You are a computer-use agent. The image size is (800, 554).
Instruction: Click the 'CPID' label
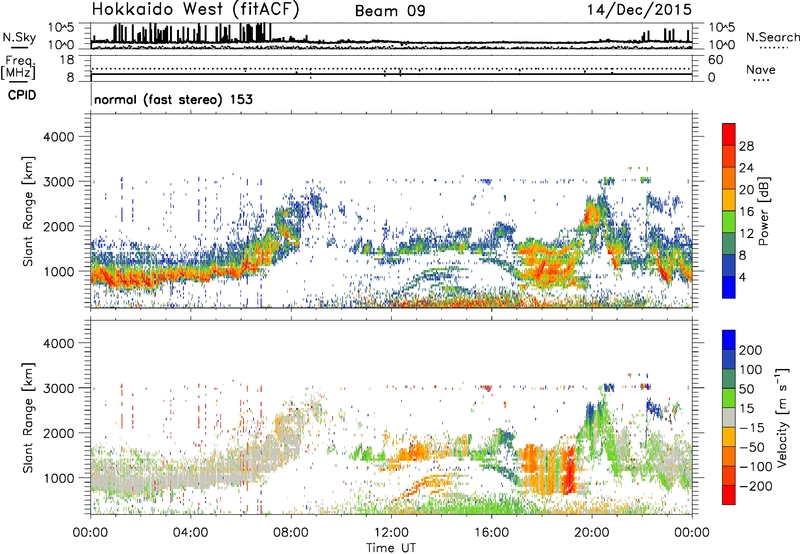(x=22, y=95)
